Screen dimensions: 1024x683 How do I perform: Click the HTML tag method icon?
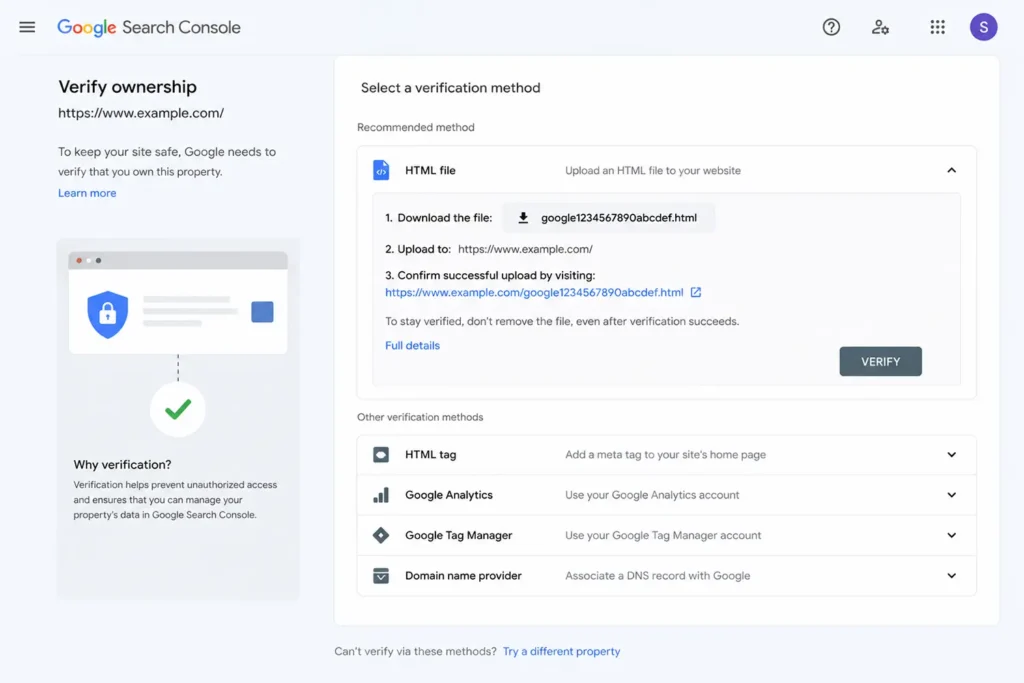[381, 454]
